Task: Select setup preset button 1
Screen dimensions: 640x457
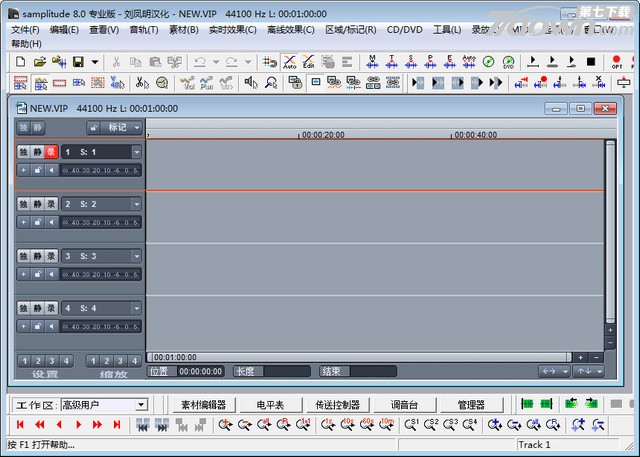Action: [24, 361]
